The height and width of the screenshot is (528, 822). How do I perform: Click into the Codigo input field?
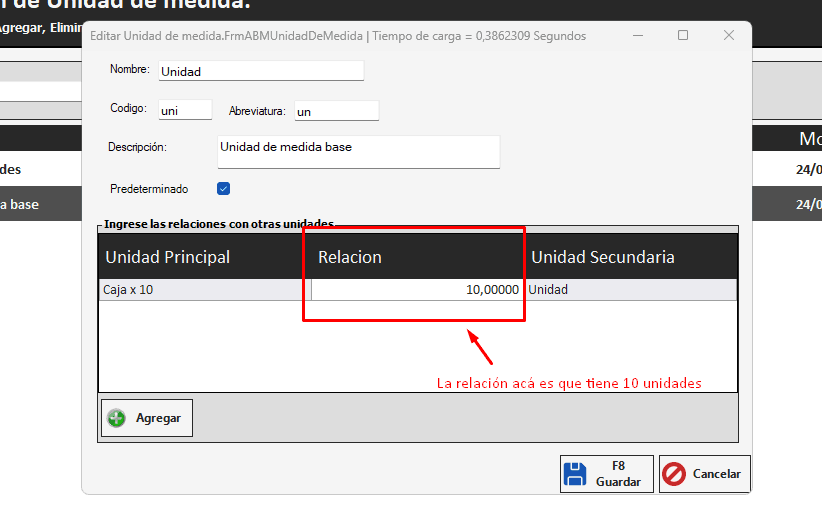[184, 111]
